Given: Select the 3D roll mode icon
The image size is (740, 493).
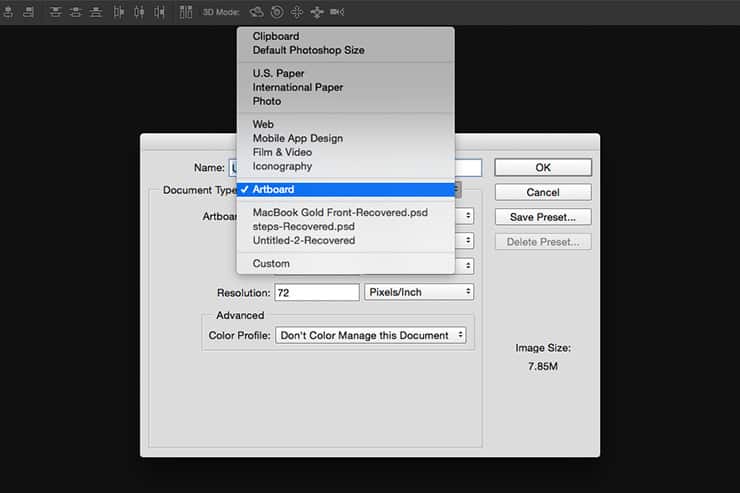Looking at the screenshot, I should 277,12.
